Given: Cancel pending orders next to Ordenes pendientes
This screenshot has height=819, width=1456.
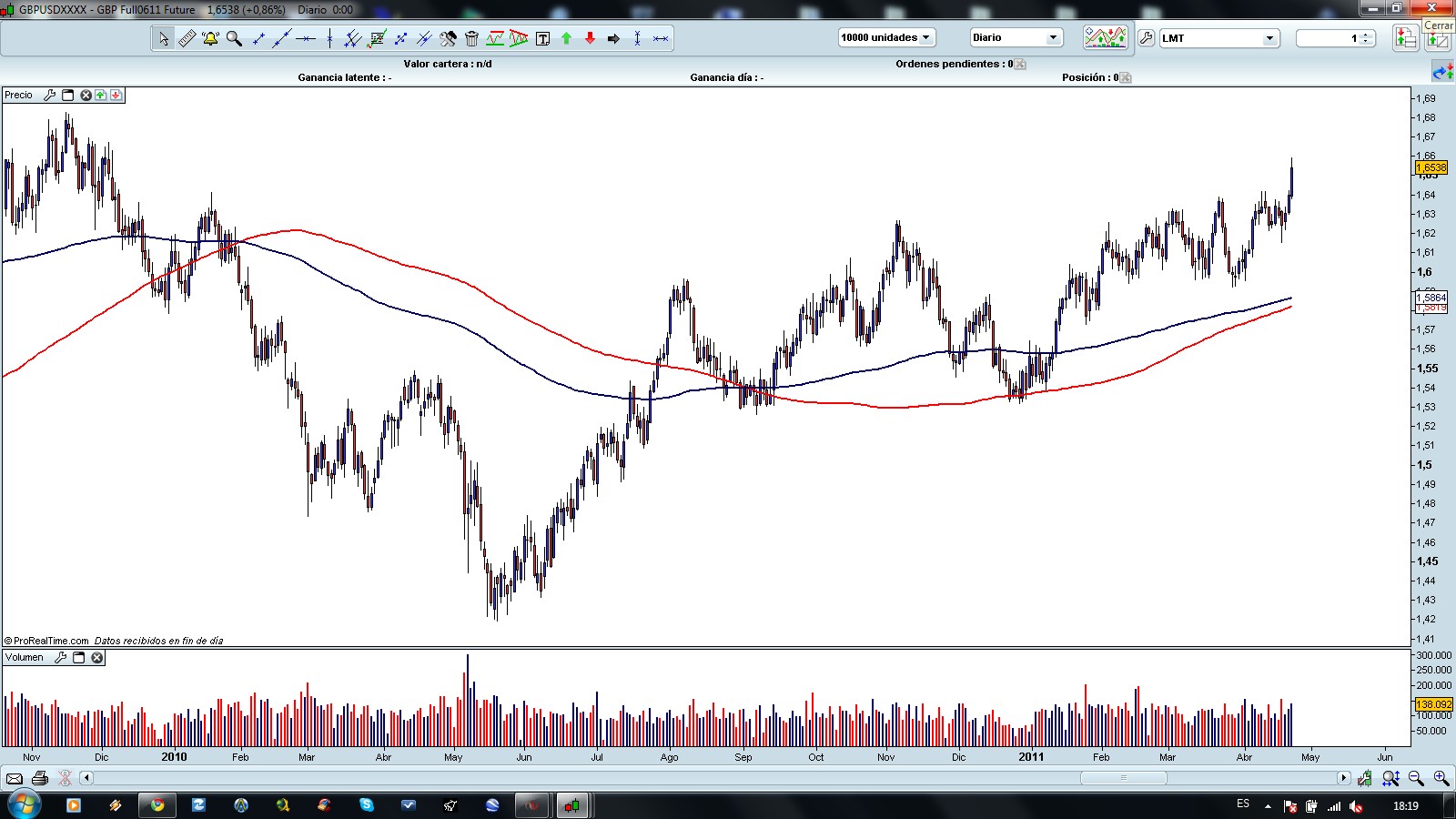Looking at the screenshot, I should 1020,64.
